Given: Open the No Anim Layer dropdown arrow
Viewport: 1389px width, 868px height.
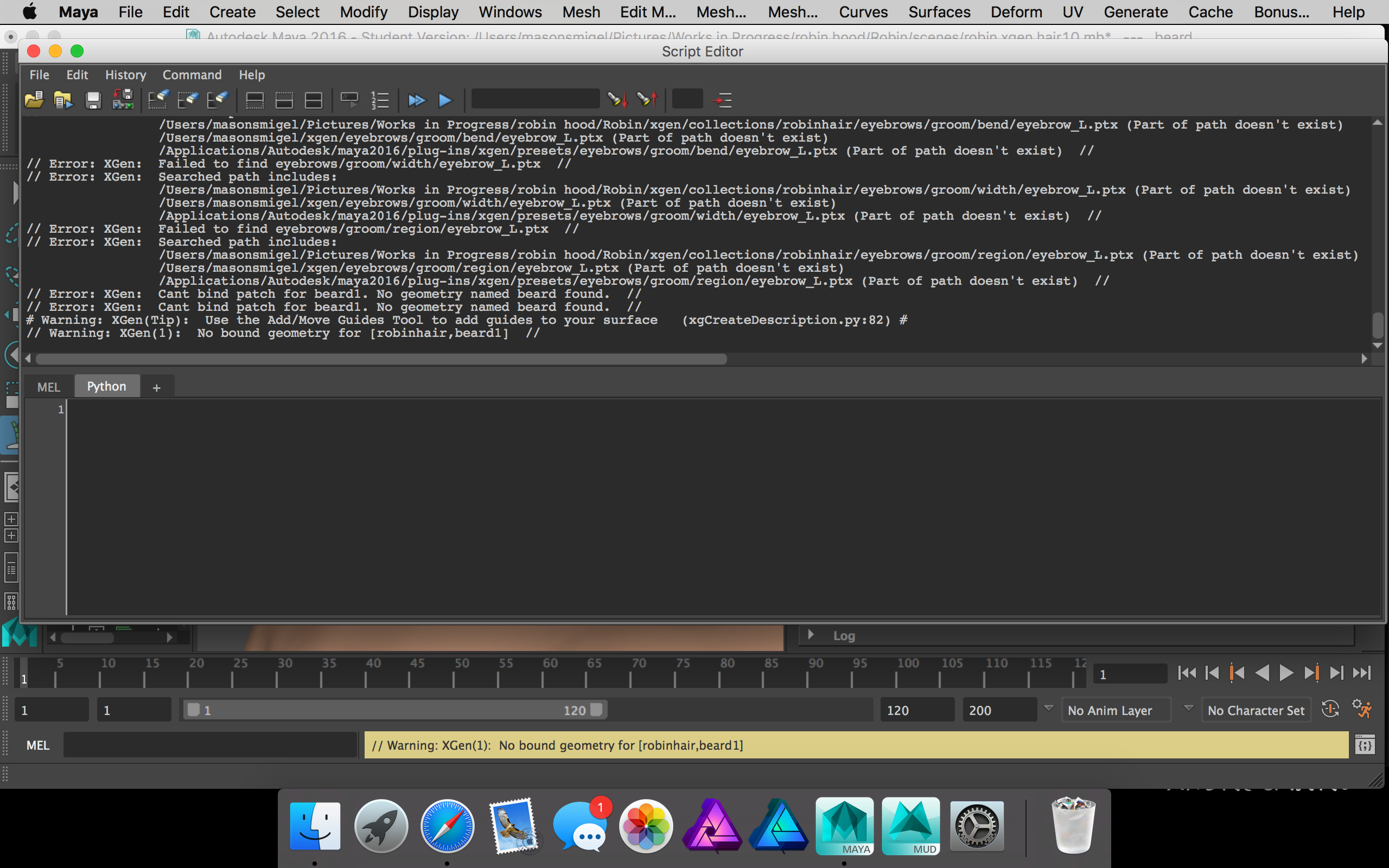Looking at the screenshot, I should 1049,709.
